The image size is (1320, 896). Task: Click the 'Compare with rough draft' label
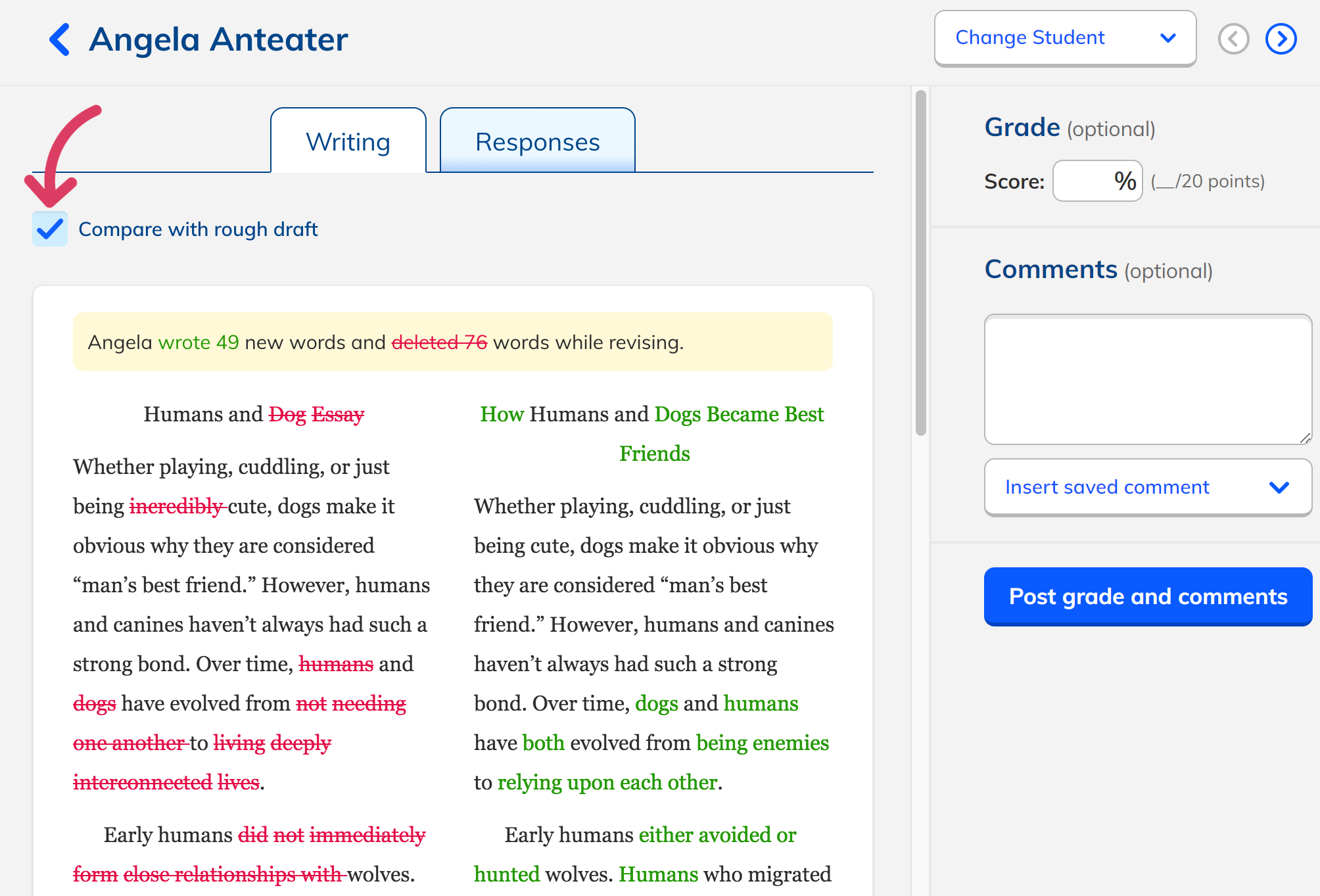pyautogui.click(x=198, y=229)
